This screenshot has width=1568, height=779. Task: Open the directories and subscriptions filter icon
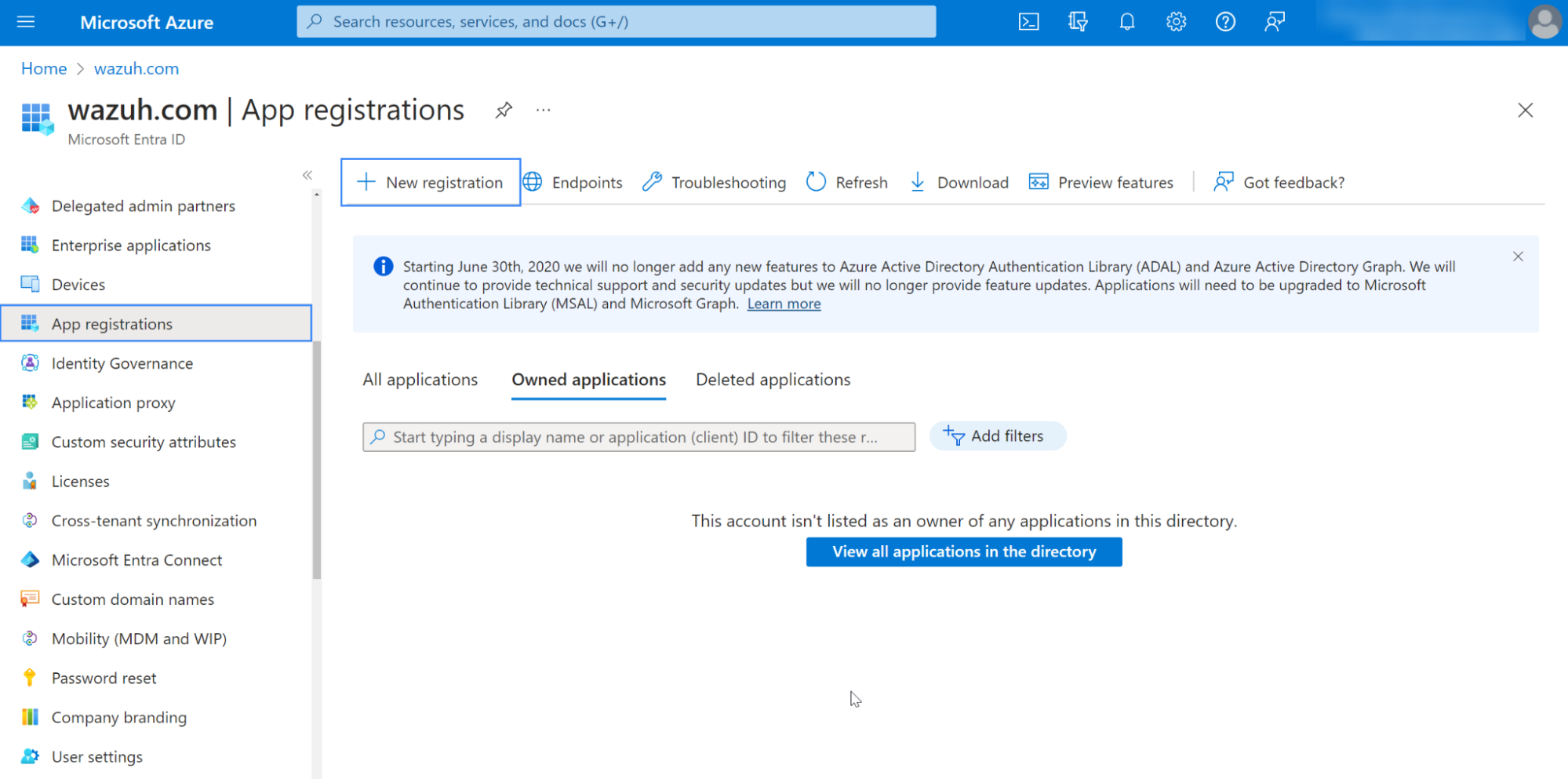pos(1078,22)
